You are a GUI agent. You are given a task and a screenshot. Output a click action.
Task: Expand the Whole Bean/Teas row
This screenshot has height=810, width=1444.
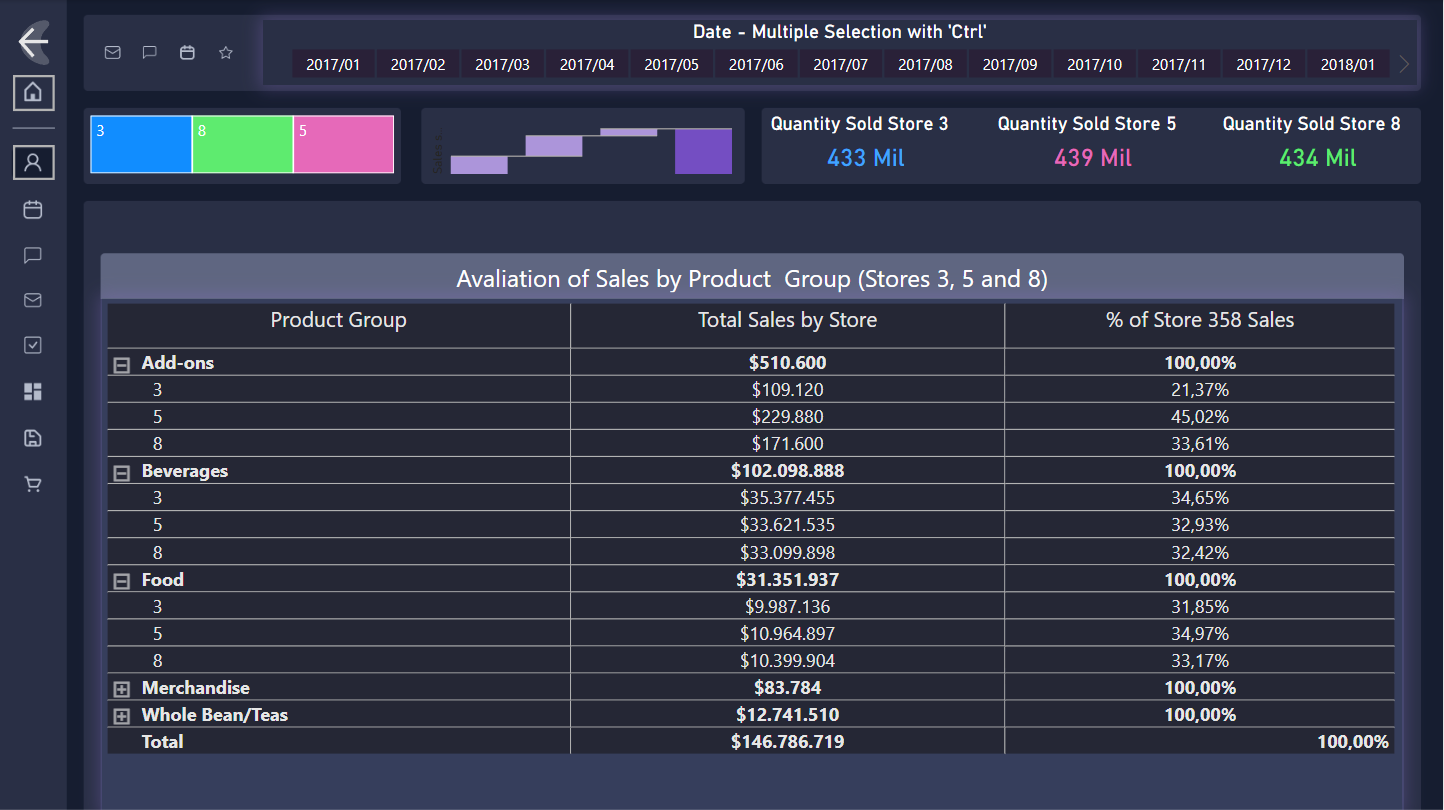pyautogui.click(x=122, y=716)
